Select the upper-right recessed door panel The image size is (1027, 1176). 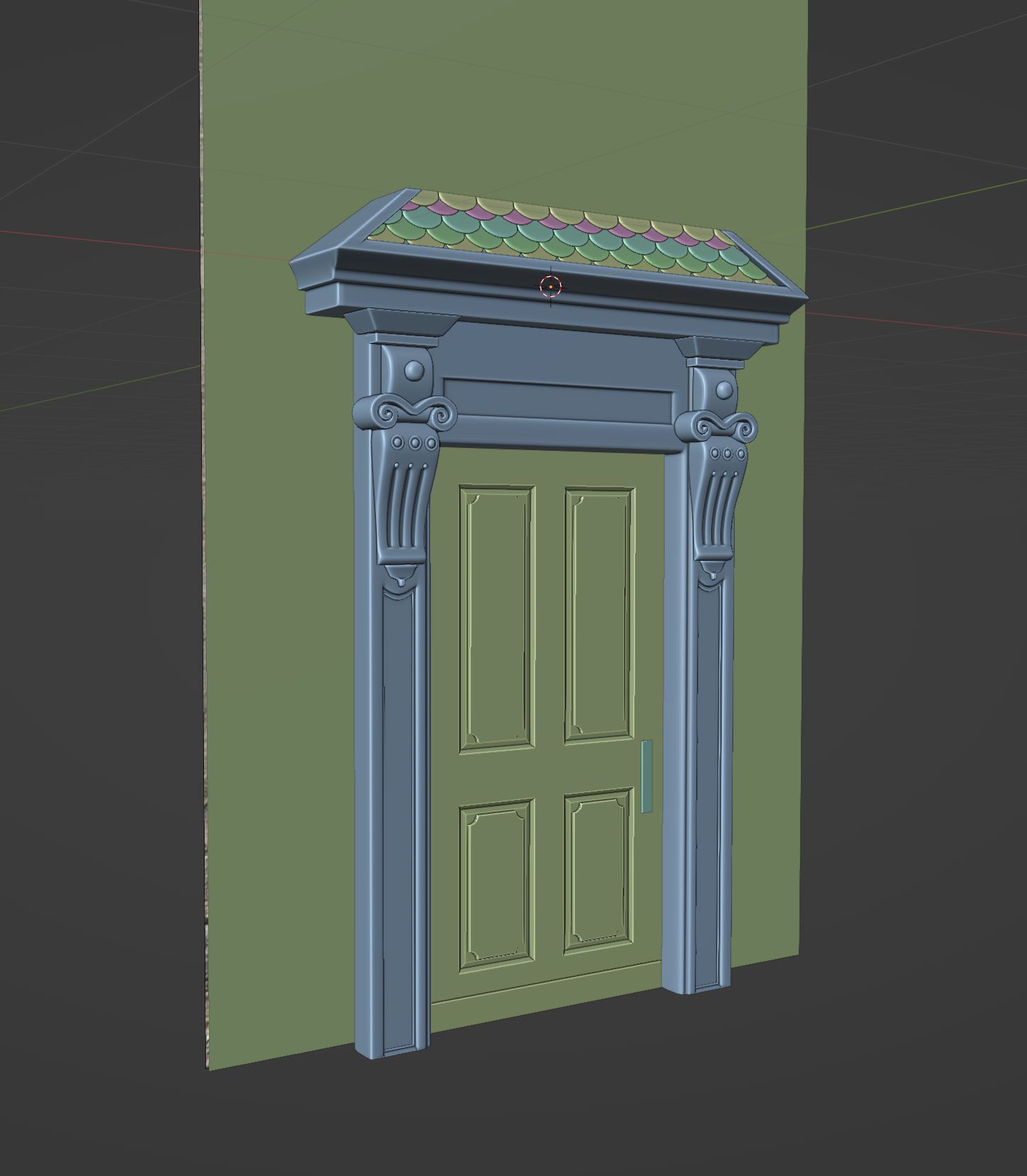(x=600, y=614)
